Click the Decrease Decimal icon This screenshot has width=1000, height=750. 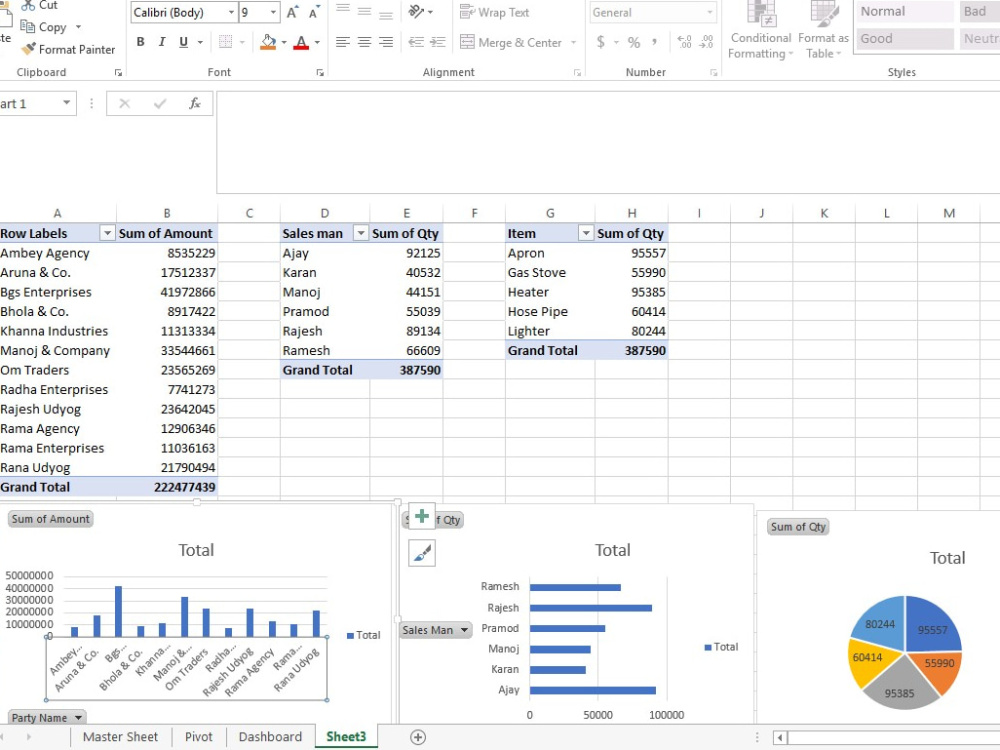(706, 42)
